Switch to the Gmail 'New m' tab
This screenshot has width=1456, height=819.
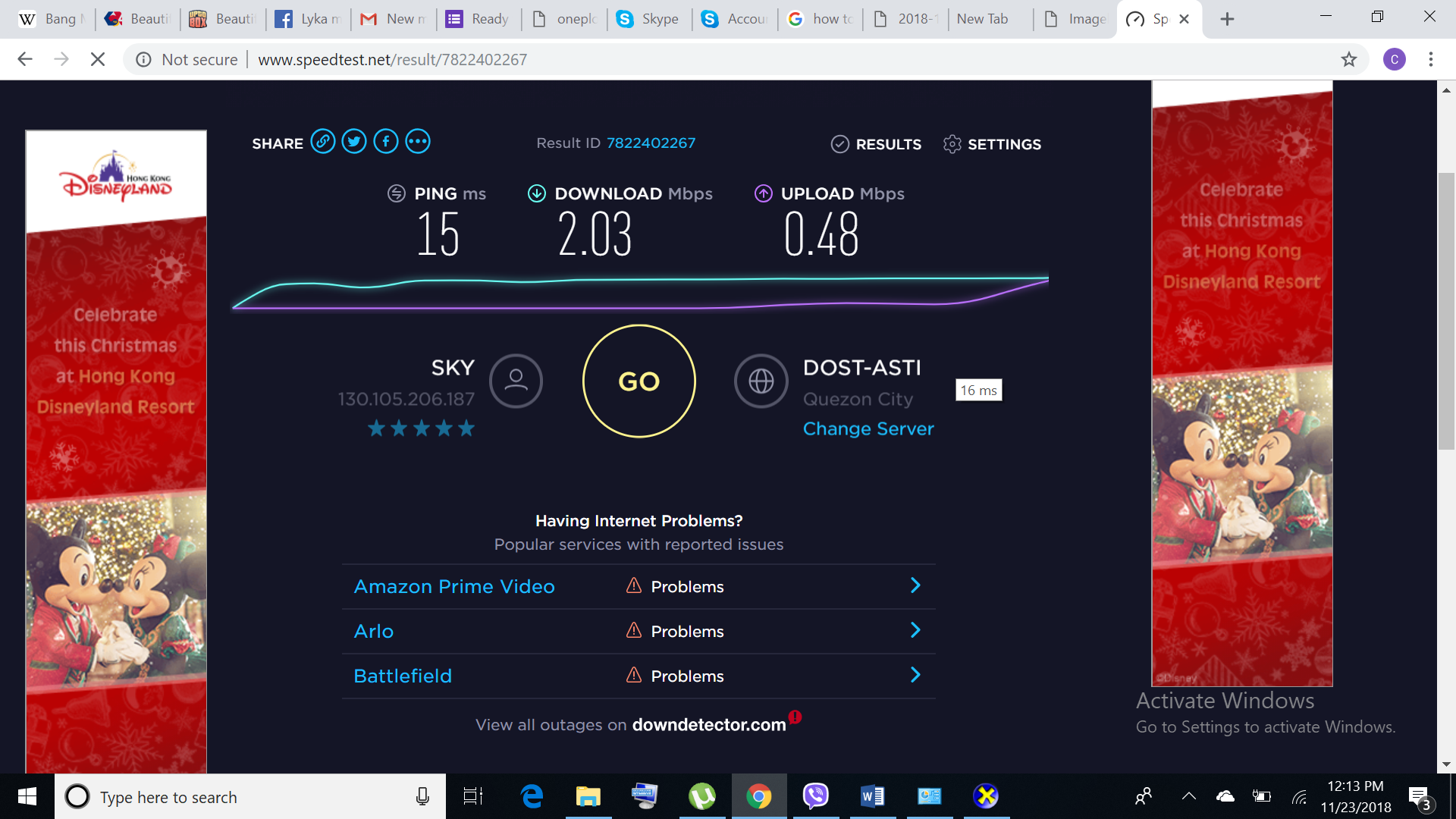pyautogui.click(x=394, y=19)
